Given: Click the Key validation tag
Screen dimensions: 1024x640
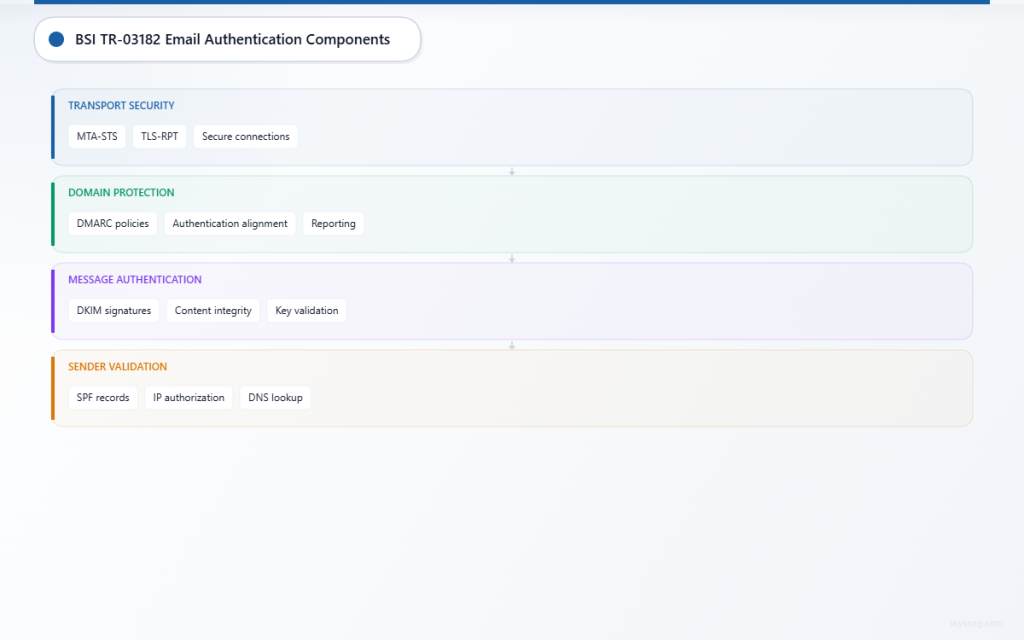Looking at the screenshot, I should pos(307,311).
